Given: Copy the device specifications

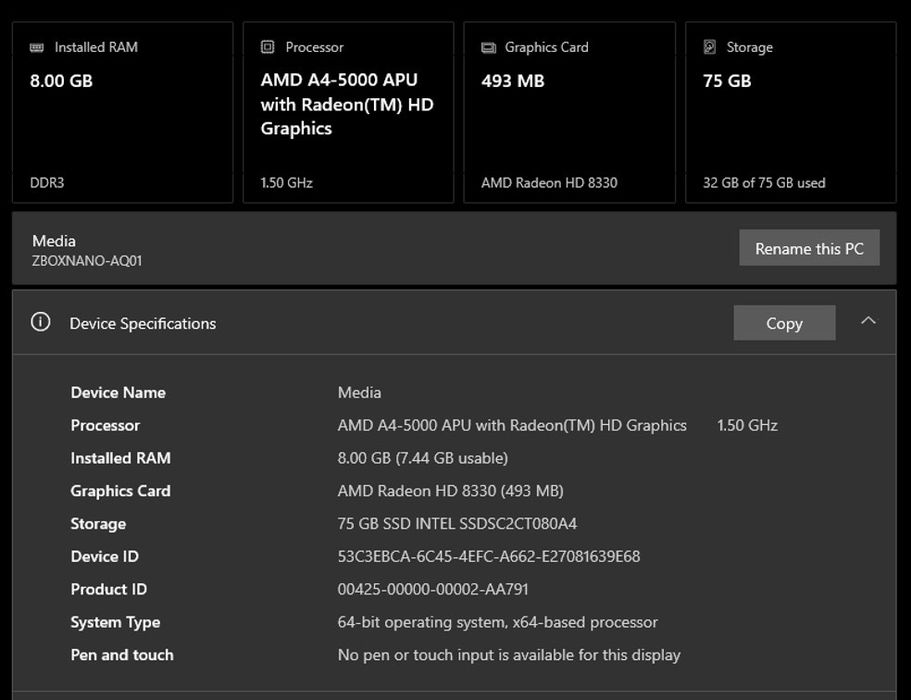Looking at the screenshot, I should [784, 323].
